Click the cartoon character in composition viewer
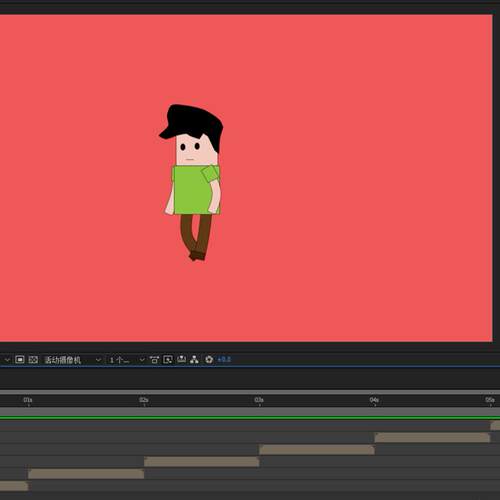 click(192, 183)
